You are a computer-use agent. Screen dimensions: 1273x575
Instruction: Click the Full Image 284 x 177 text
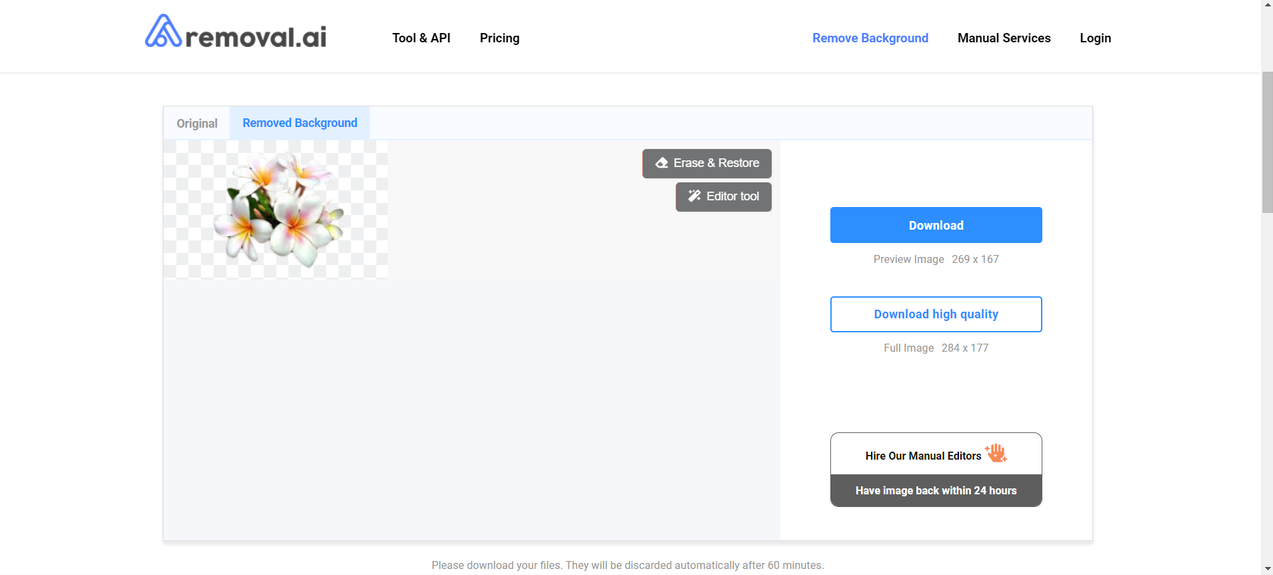pos(936,348)
